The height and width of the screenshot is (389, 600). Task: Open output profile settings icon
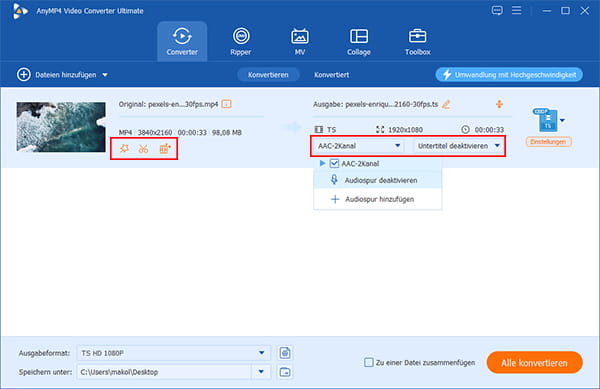pyautogui.click(x=285, y=353)
